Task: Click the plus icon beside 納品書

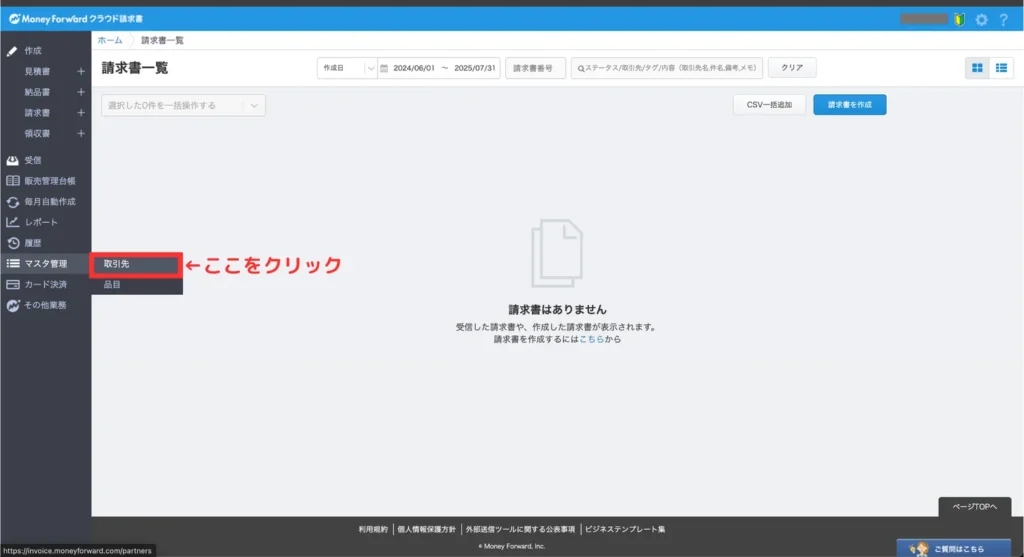Action: point(81,92)
